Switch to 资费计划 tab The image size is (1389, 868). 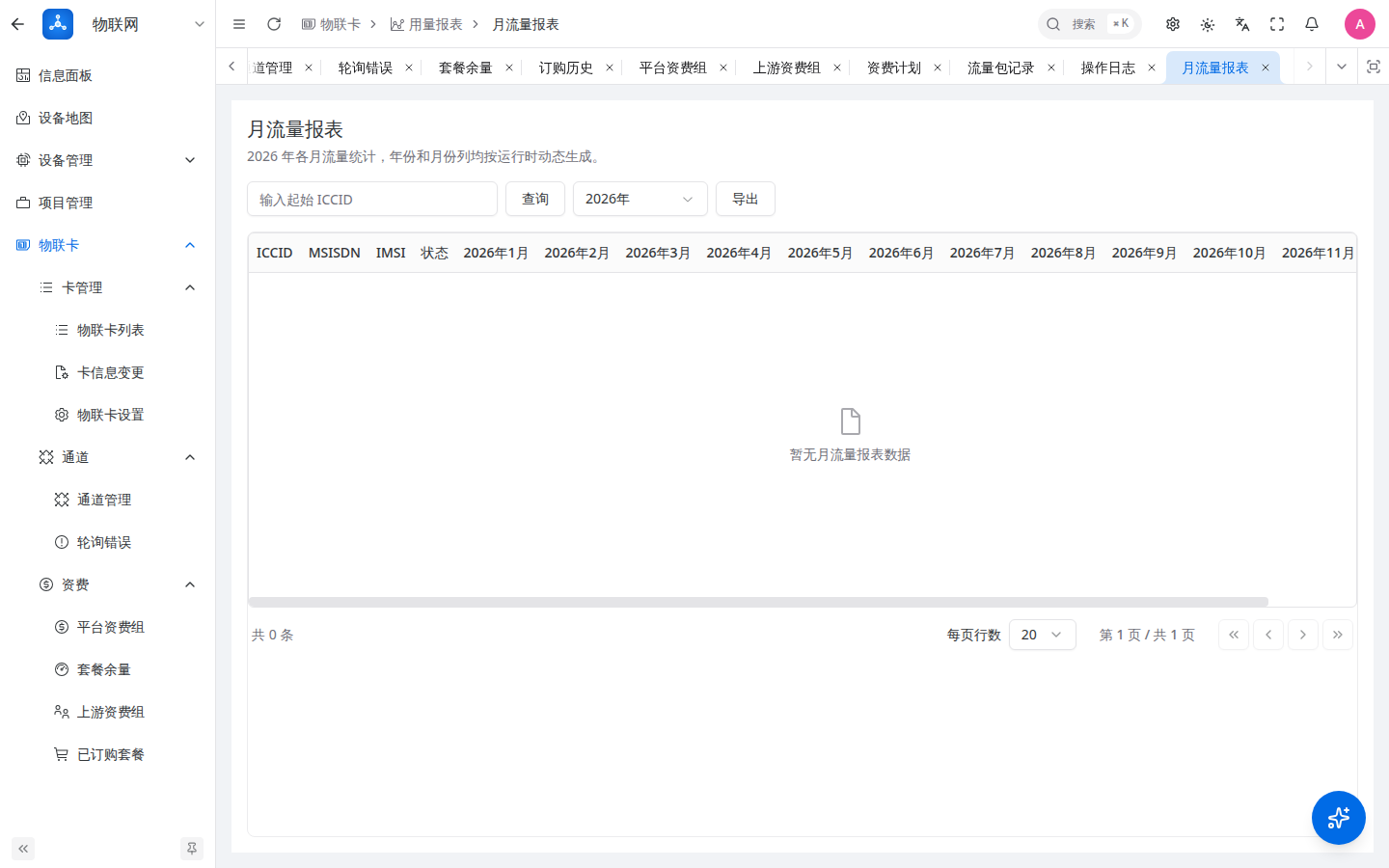[x=894, y=68]
